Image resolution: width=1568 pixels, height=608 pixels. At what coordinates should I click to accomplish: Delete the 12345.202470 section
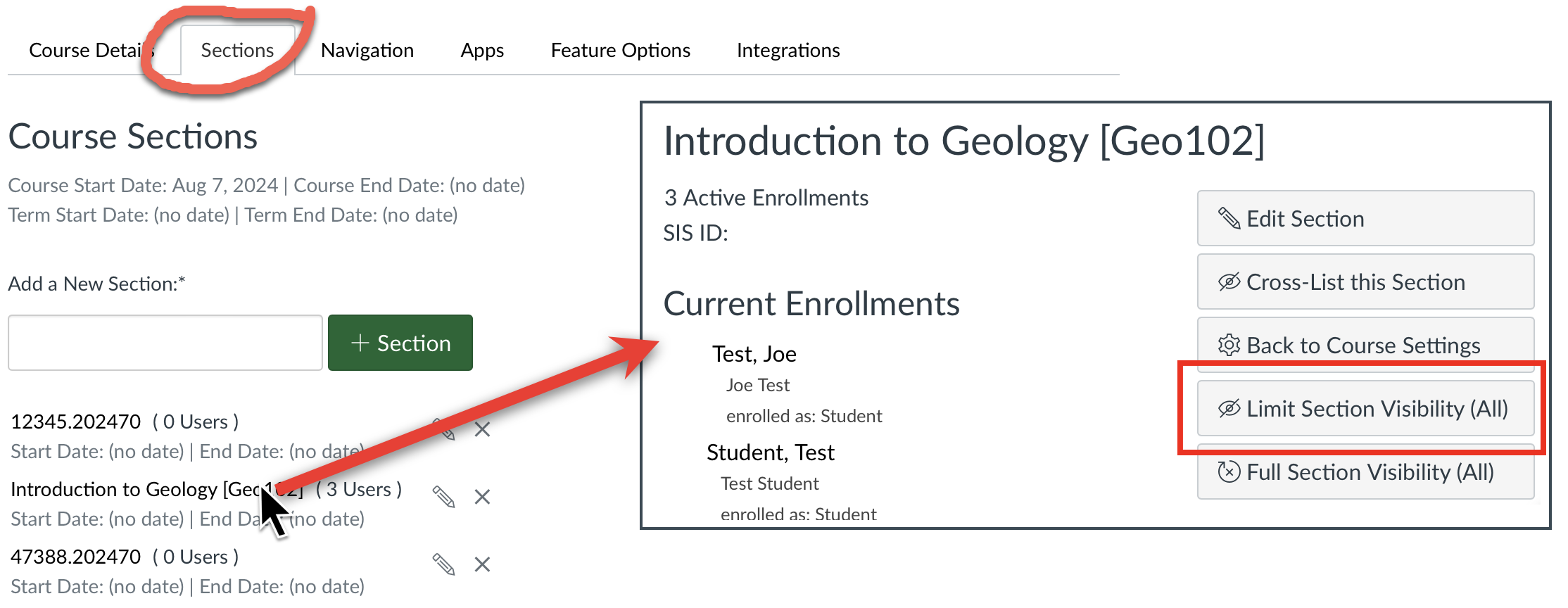tap(482, 429)
